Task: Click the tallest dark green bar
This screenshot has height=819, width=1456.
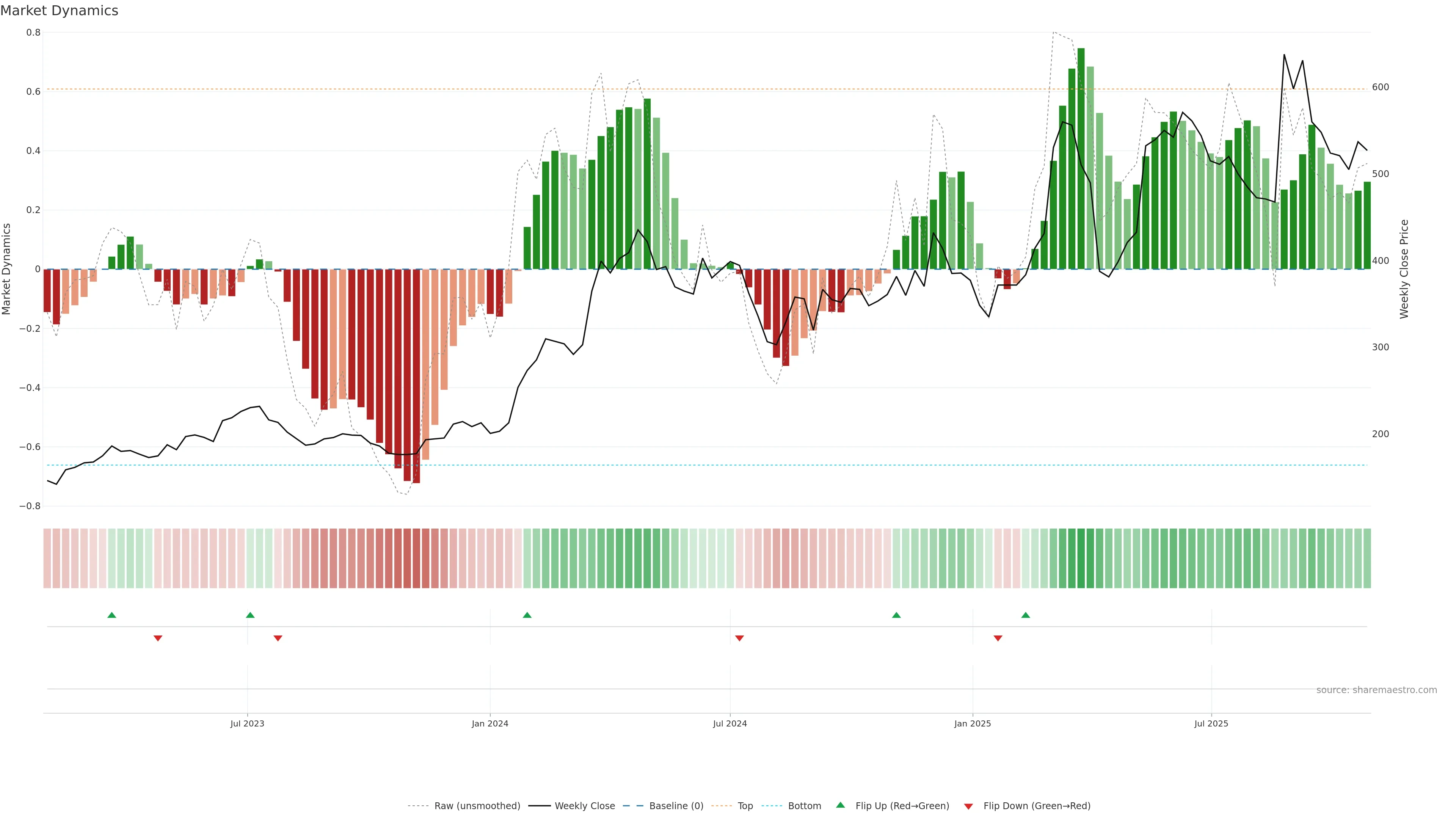Action: pos(1081,158)
